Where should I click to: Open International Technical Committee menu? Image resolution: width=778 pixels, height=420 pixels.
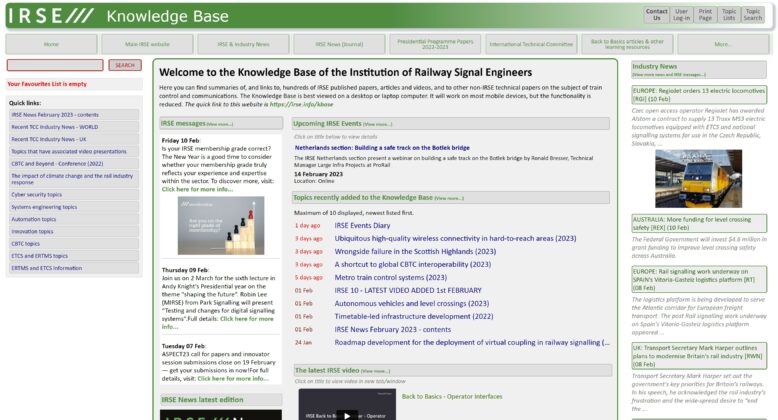coord(531,44)
